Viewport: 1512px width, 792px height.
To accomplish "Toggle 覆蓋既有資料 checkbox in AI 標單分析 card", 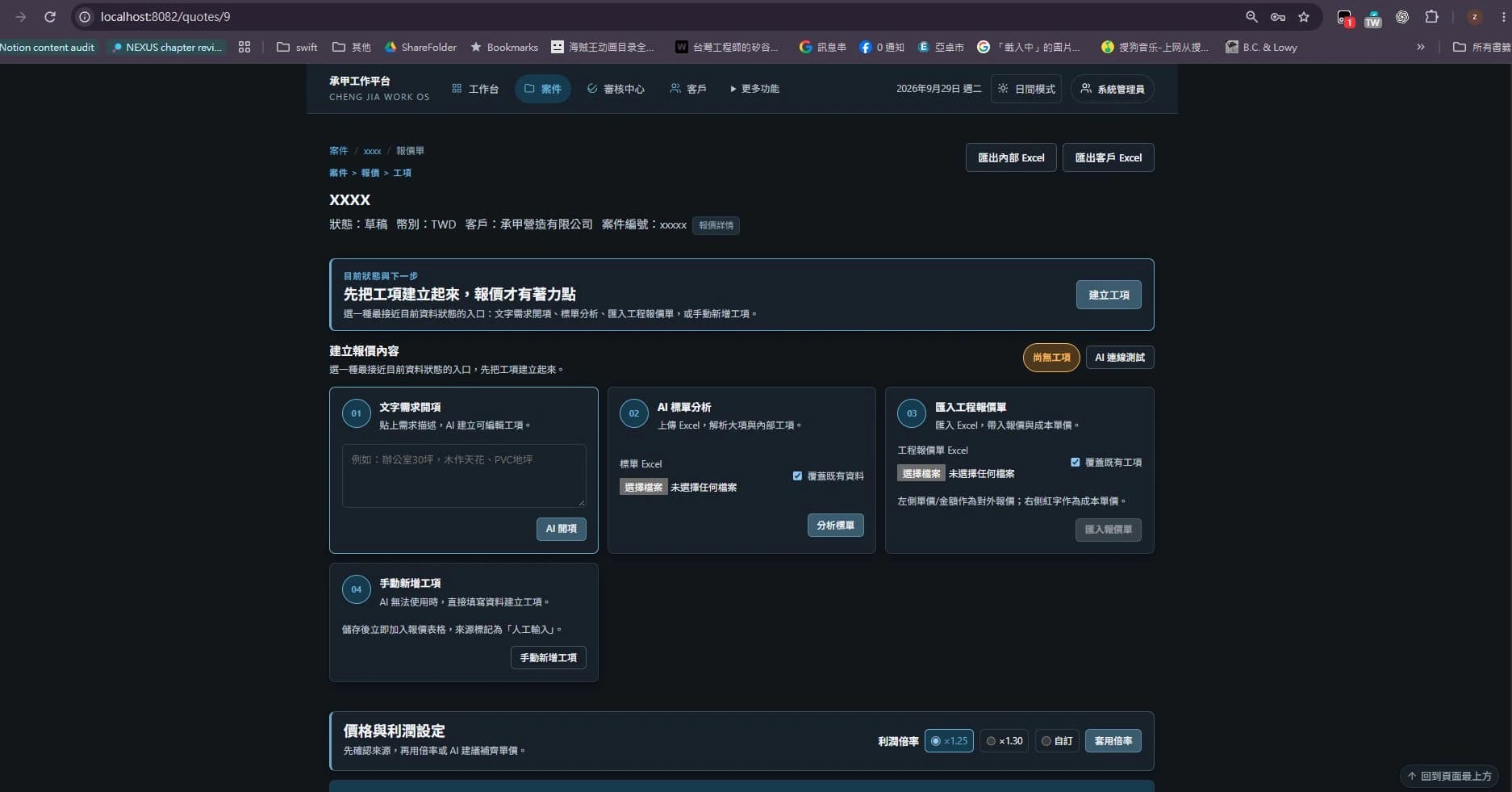I will click(797, 476).
